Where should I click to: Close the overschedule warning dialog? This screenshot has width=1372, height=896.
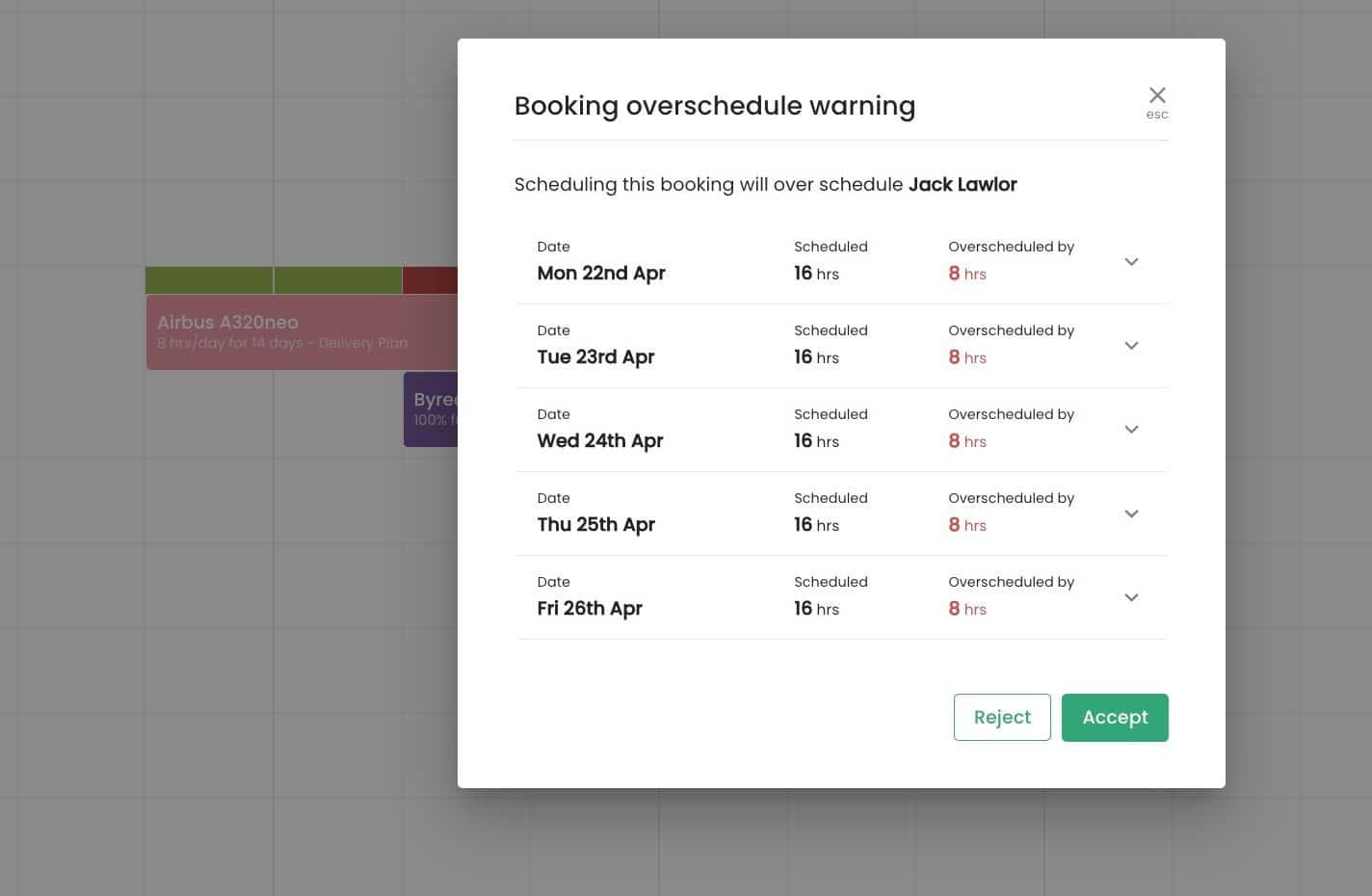pos(1157,95)
